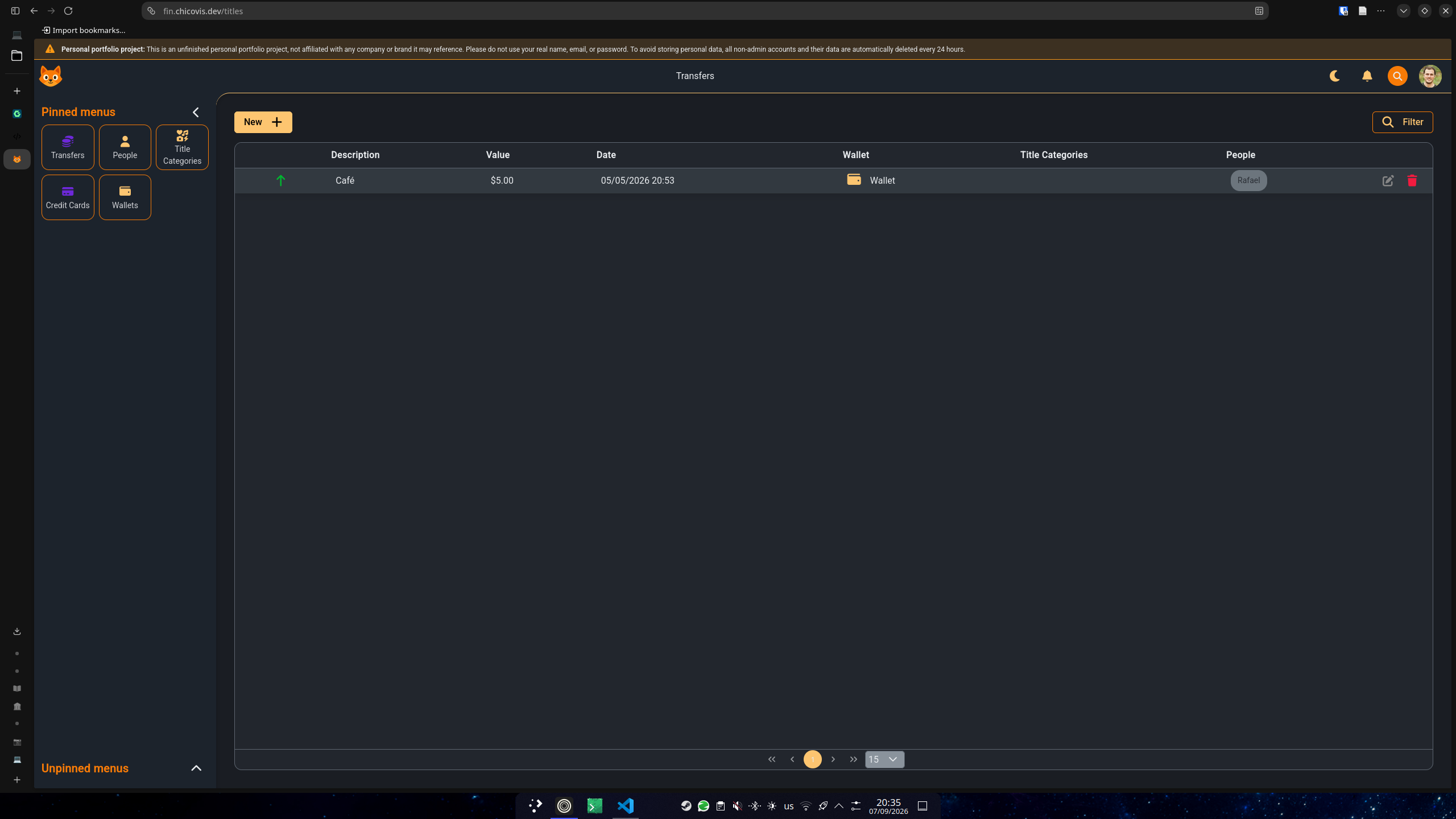Open the People pinned menu
This screenshot has height=819, width=1456.
pos(125,147)
